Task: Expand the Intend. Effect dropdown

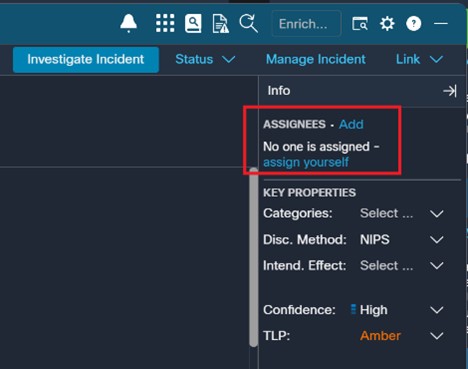Action: point(402,266)
